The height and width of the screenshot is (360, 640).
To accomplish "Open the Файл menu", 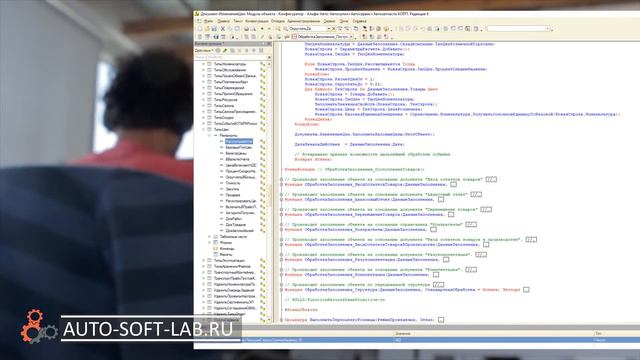I will (209, 21).
